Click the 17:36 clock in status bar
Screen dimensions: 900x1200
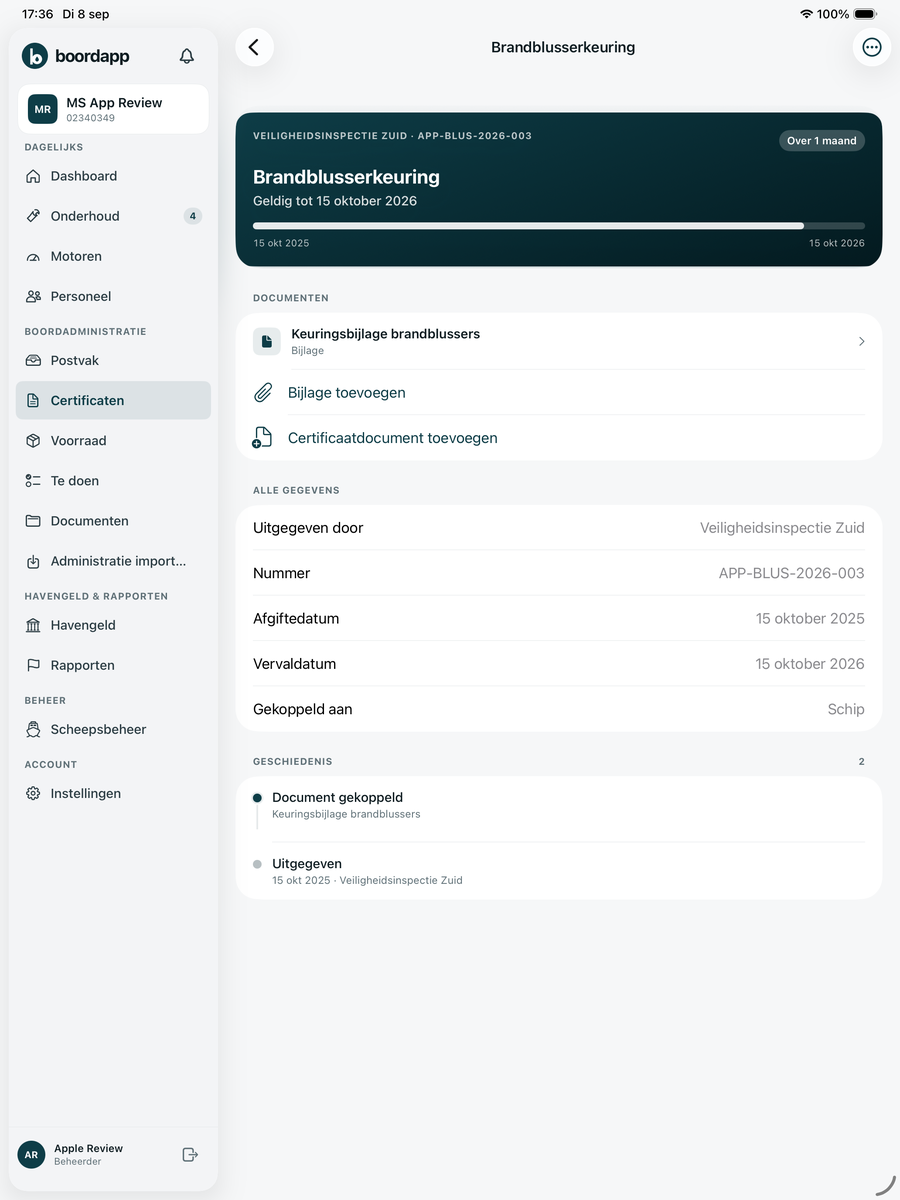coord(37,14)
